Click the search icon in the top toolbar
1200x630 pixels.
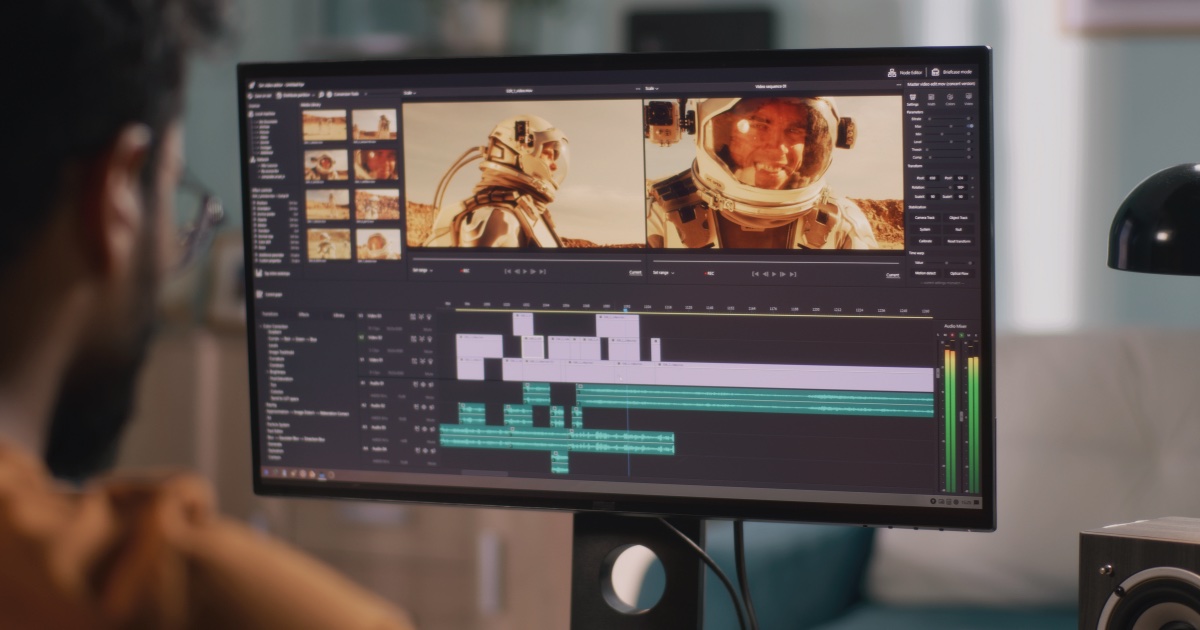321,94
